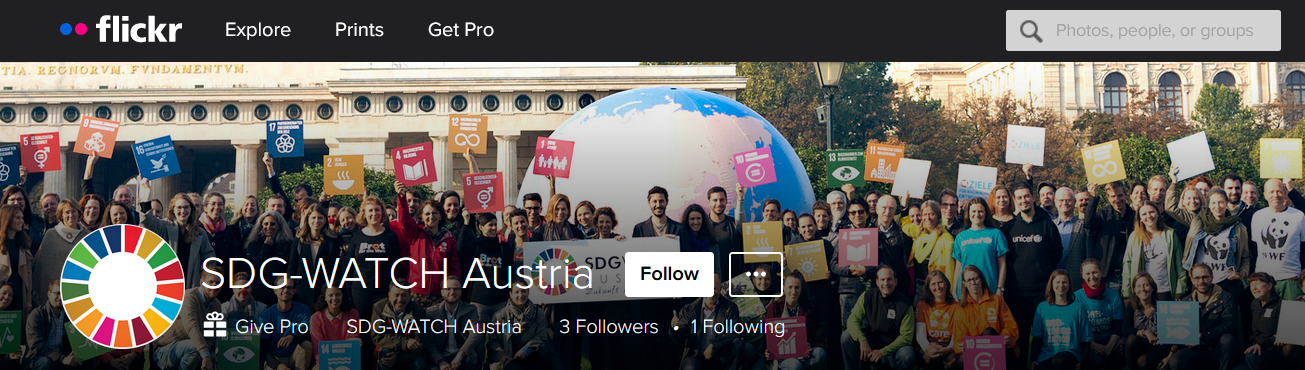View the 3 Followers list
Viewport: 1305px width, 370px height.
click(609, 327)
